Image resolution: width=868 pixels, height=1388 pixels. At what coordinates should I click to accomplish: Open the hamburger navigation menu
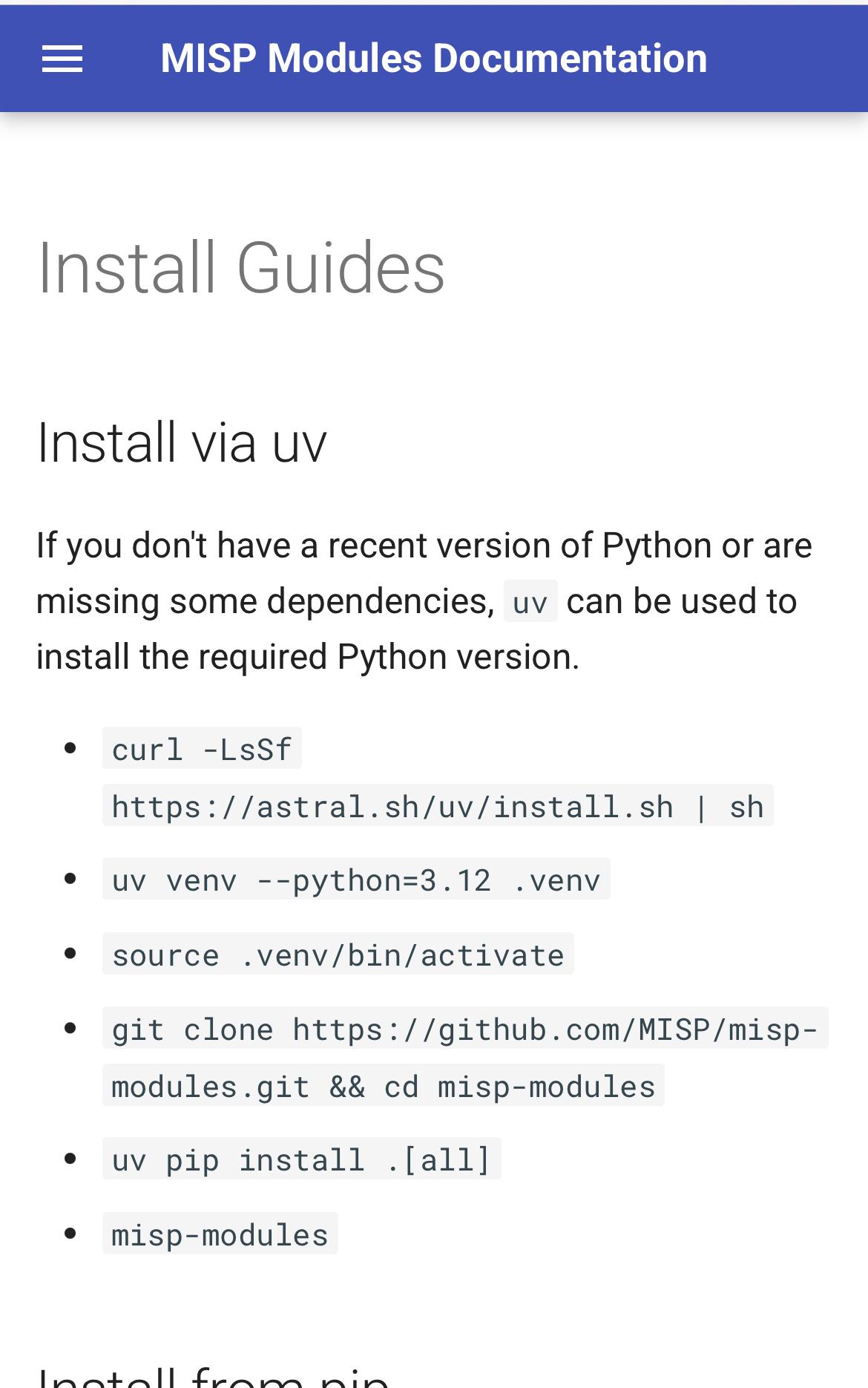click(x=62, y=59)
